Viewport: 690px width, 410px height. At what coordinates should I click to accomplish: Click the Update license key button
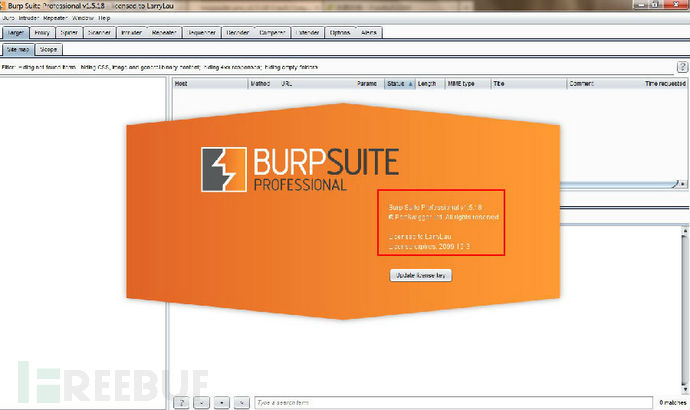pyautogui.click(x=421, y=275)
